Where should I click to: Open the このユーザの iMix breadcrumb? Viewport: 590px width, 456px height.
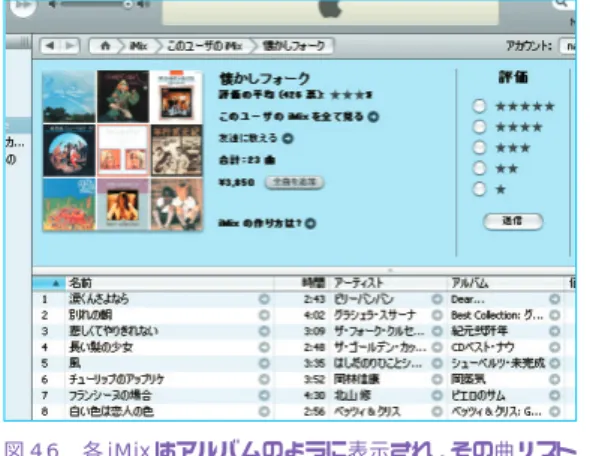205,46
